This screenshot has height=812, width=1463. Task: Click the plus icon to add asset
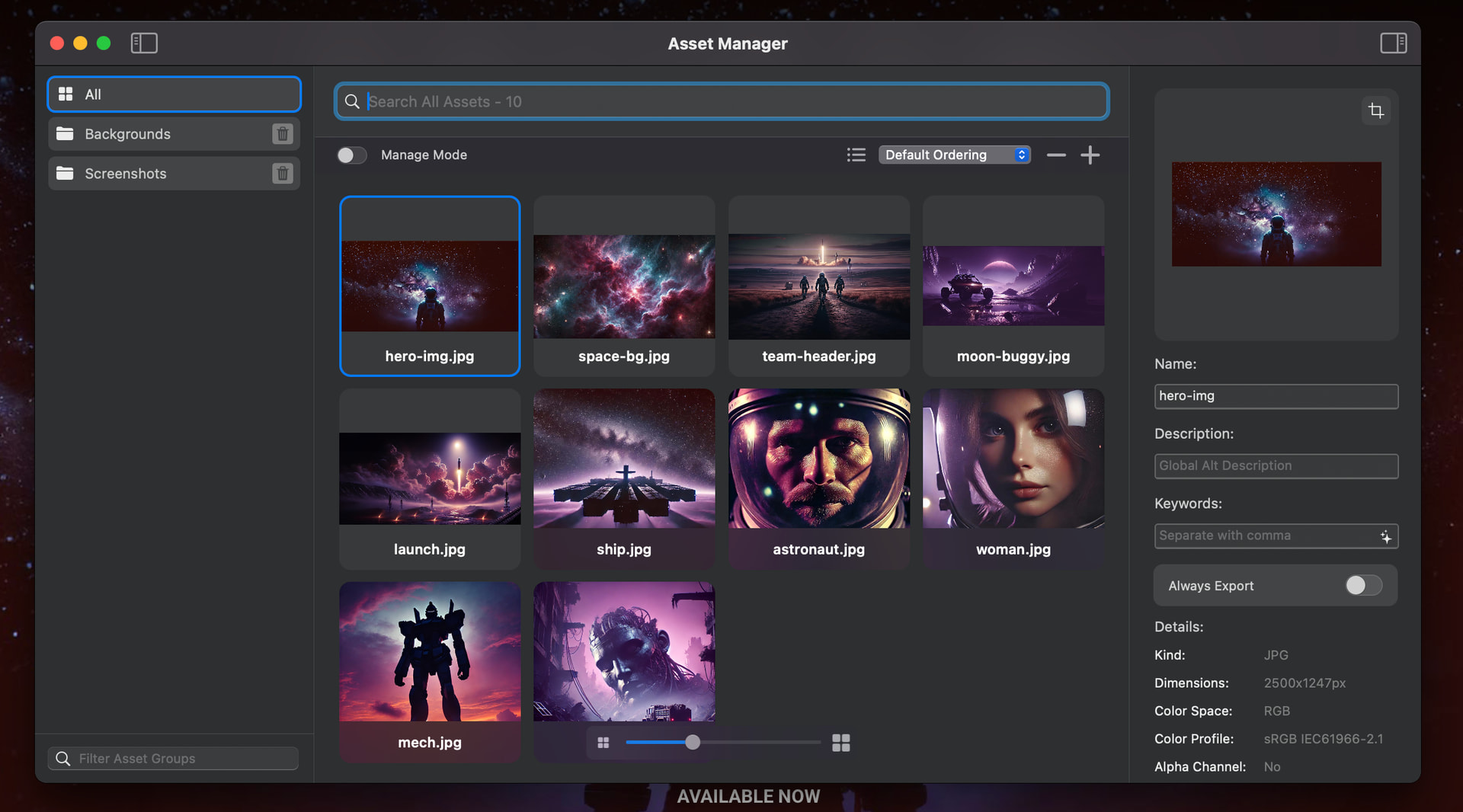1090,155
